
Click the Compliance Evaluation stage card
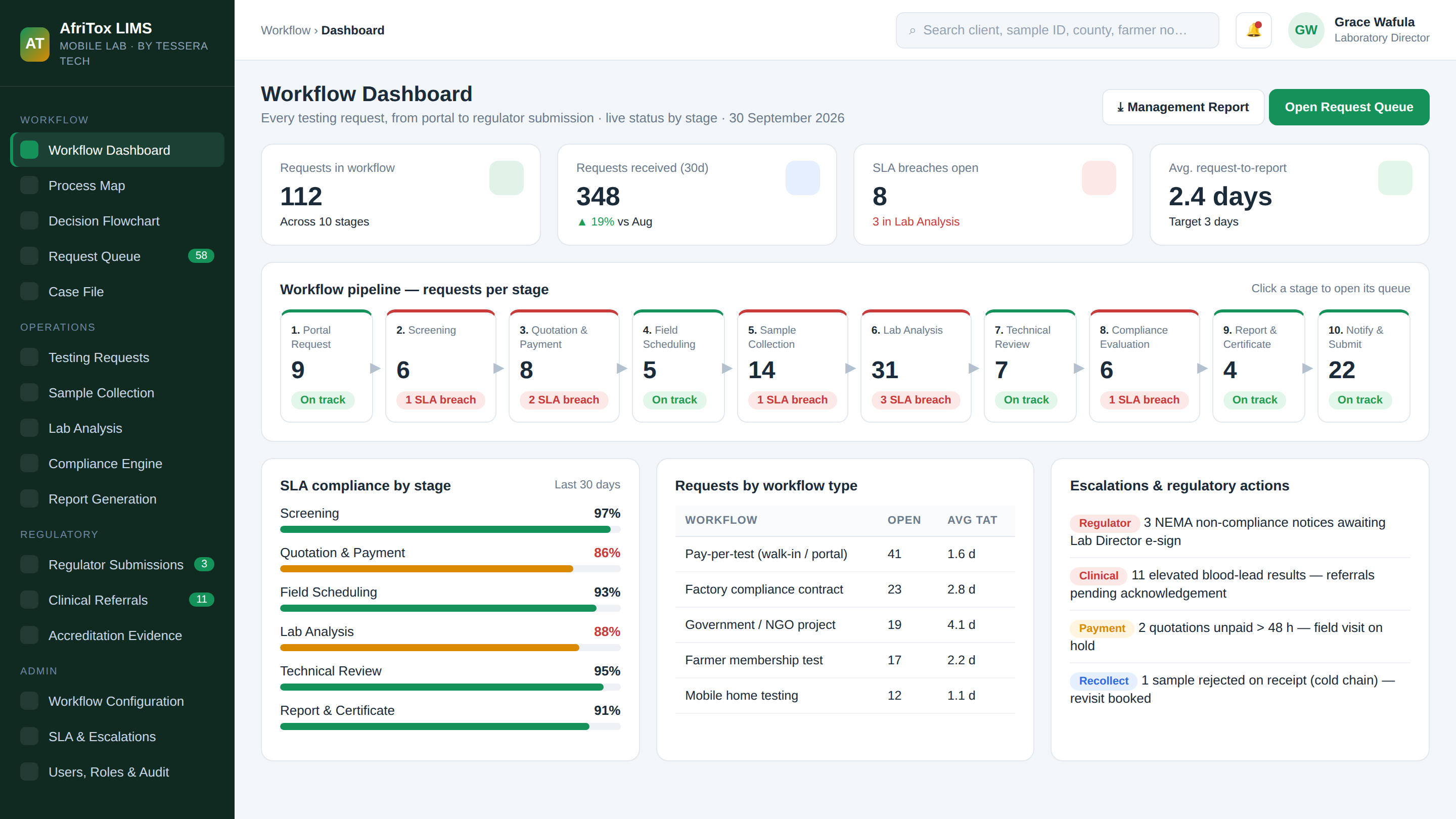(x=1144, y=366)
